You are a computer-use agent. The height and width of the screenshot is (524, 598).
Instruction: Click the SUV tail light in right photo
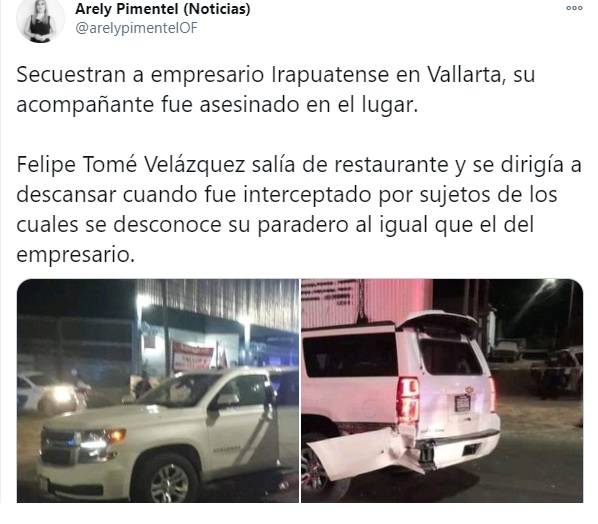[x=408, y=400]
